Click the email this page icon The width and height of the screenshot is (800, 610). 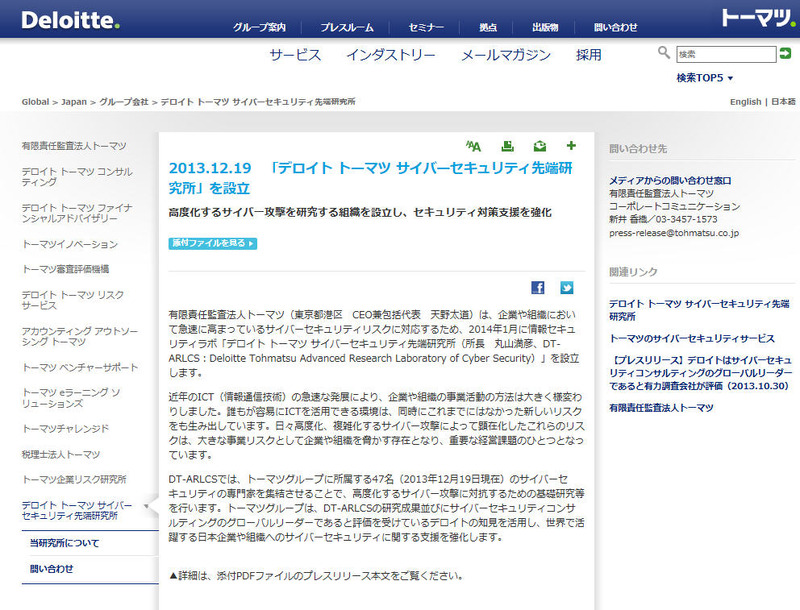coord(540,146)
